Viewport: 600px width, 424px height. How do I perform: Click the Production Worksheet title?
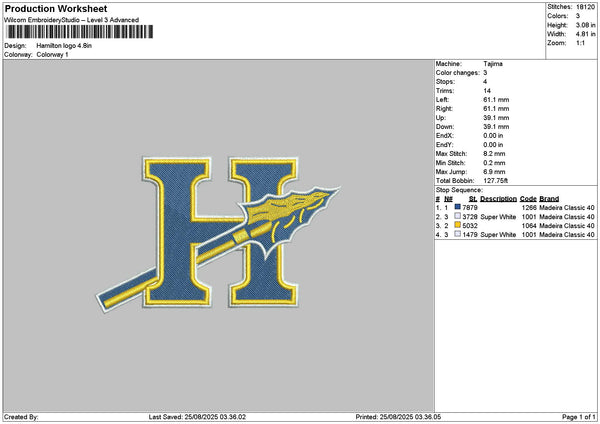56,9
